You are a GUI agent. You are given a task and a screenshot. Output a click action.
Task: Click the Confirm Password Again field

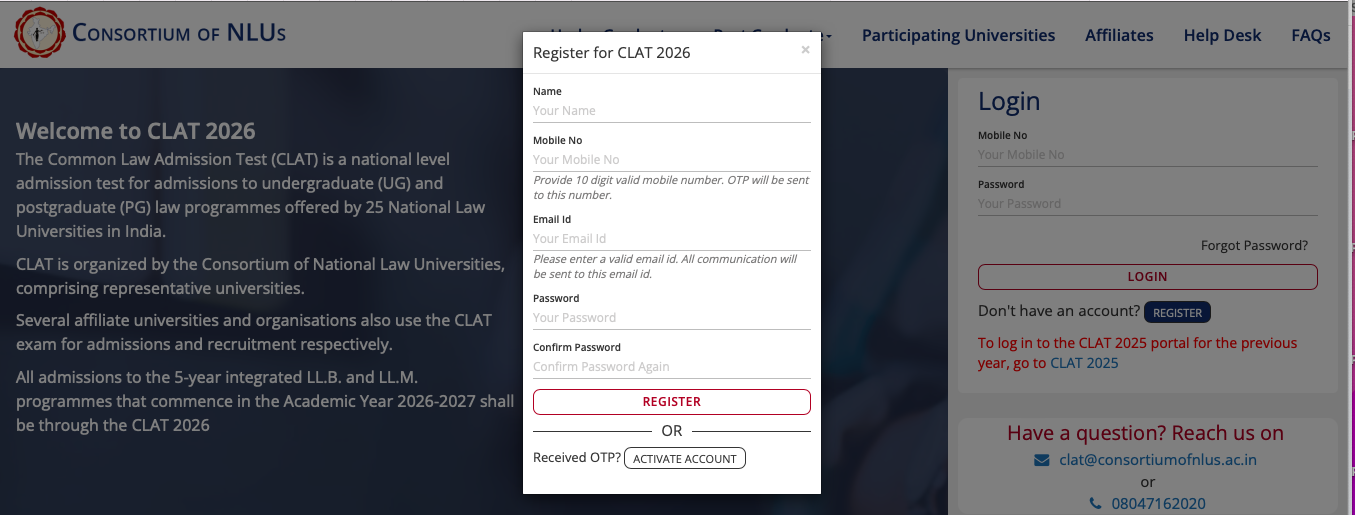pos(672,367)
